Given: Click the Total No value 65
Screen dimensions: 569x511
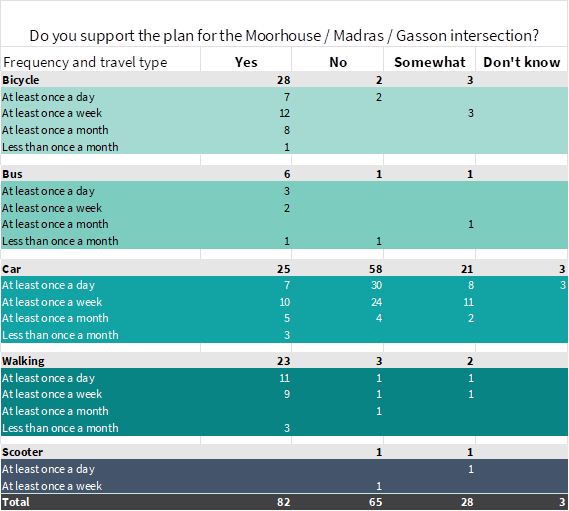Looking at the screenshot, I should 376,502.
